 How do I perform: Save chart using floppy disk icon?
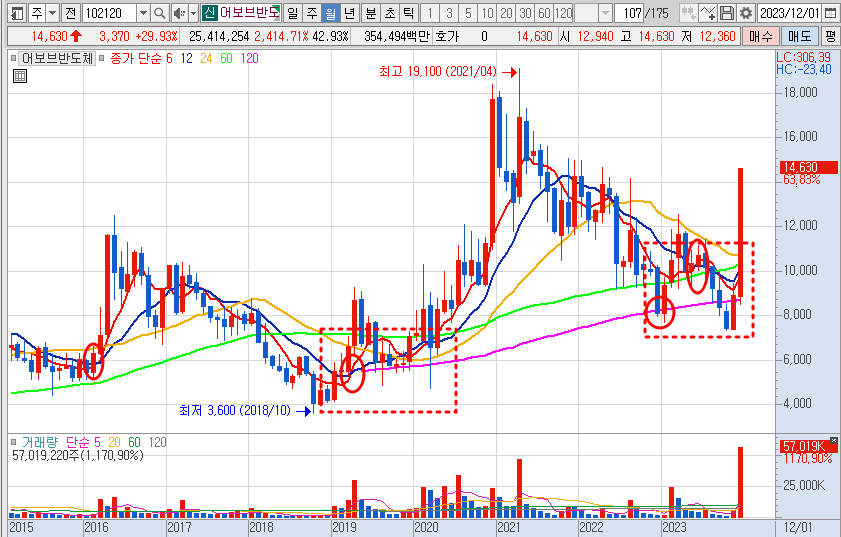coord(727,13)
